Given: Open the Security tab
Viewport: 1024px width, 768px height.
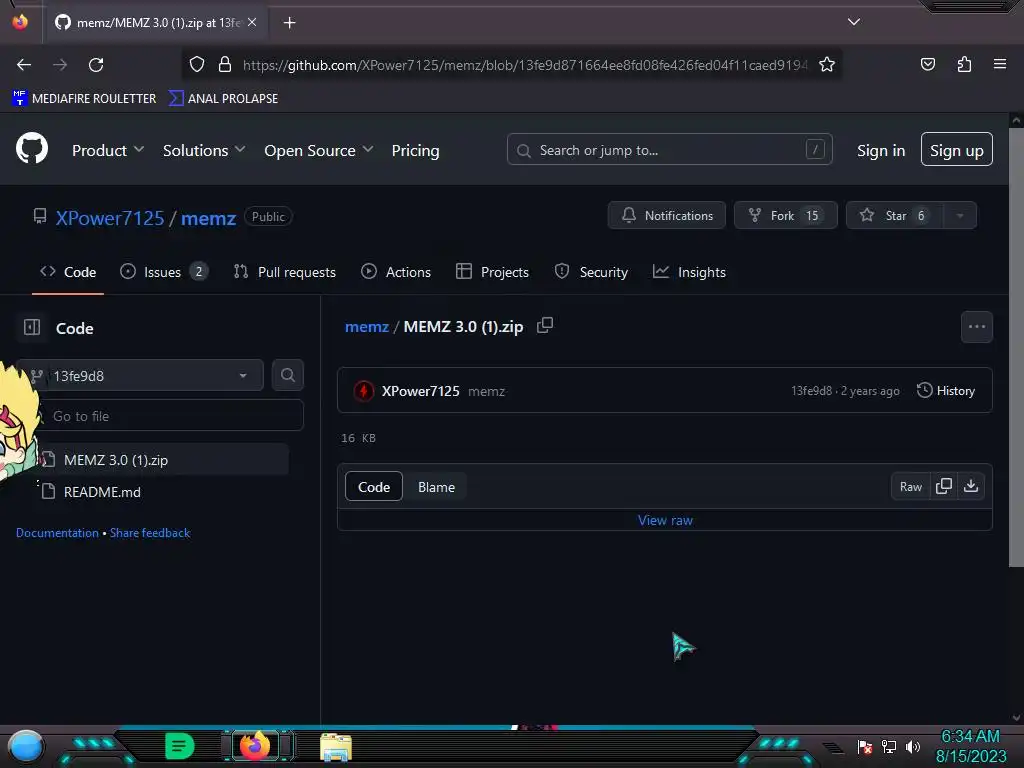Looking at the screenshot, I should (591, 272).
